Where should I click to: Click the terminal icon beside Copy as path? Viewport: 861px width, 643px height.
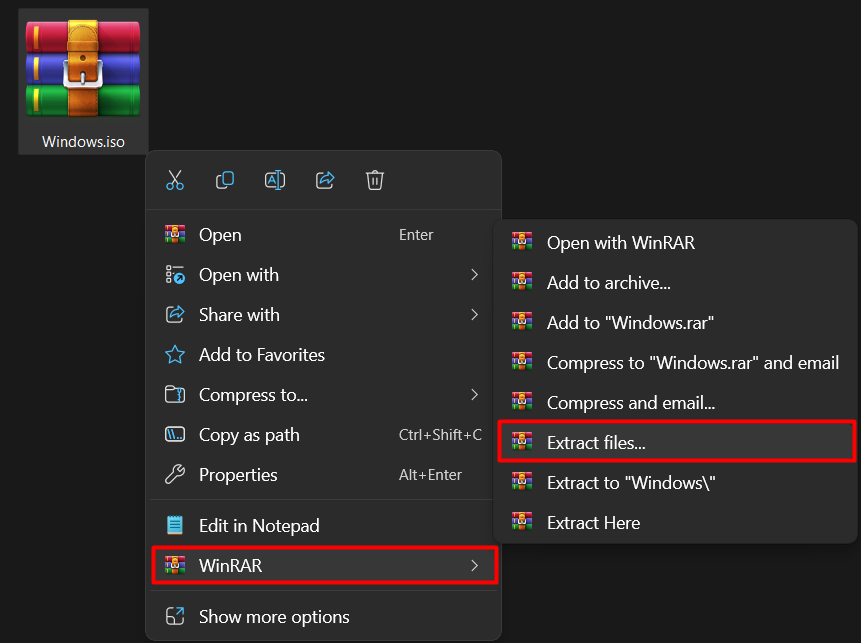pos(175,434)
